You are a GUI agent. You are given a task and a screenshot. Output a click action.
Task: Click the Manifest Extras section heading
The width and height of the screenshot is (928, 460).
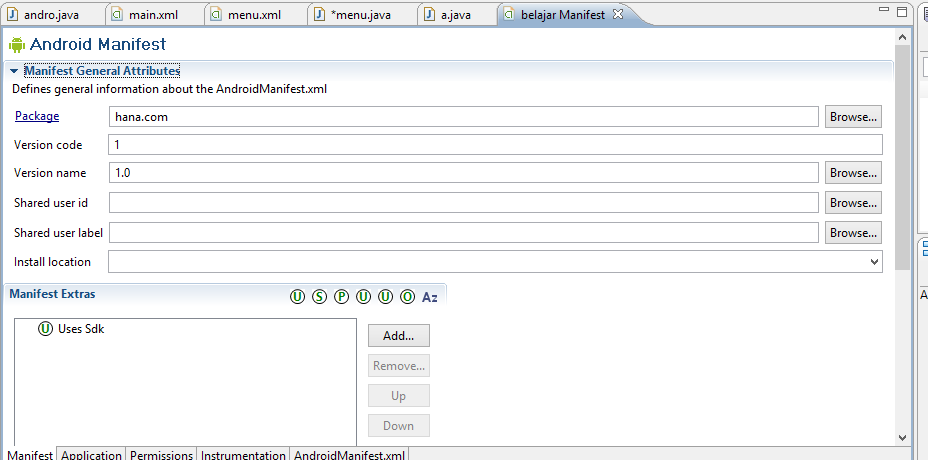click(52, 294)
